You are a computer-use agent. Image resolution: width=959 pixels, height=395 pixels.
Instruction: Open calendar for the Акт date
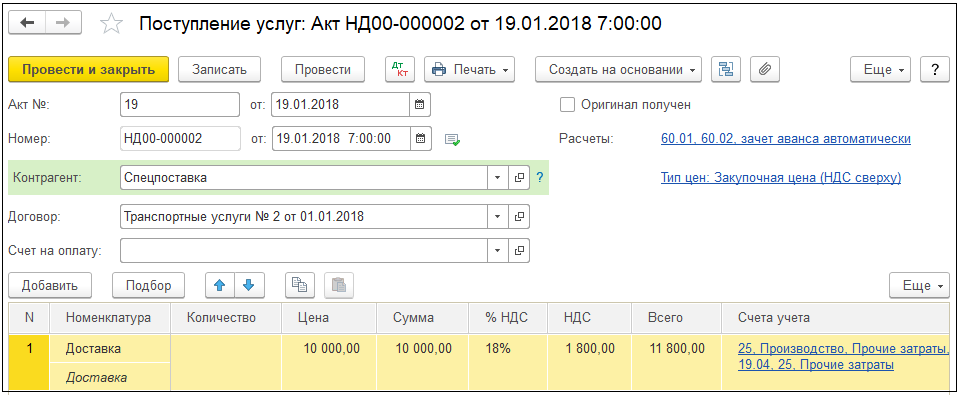pos(420,104)
